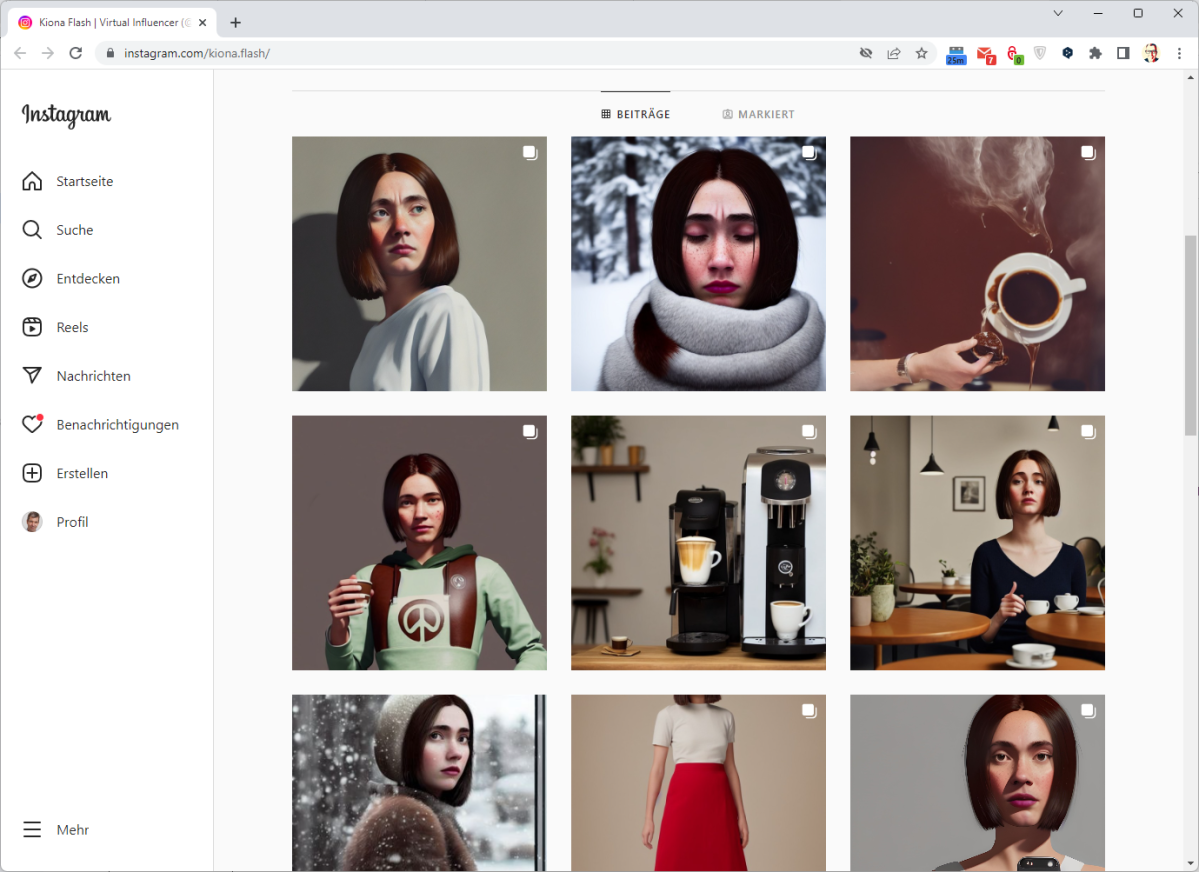Open the Reels icon in sidebar
The height and width of the screenshot is (872, 1199).
(32, 327)
